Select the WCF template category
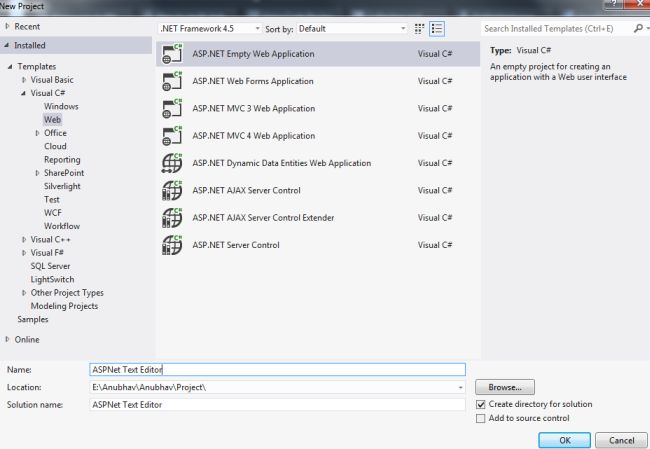The width and height of the screenshot is (650, 449). click(x=53, y=213)
